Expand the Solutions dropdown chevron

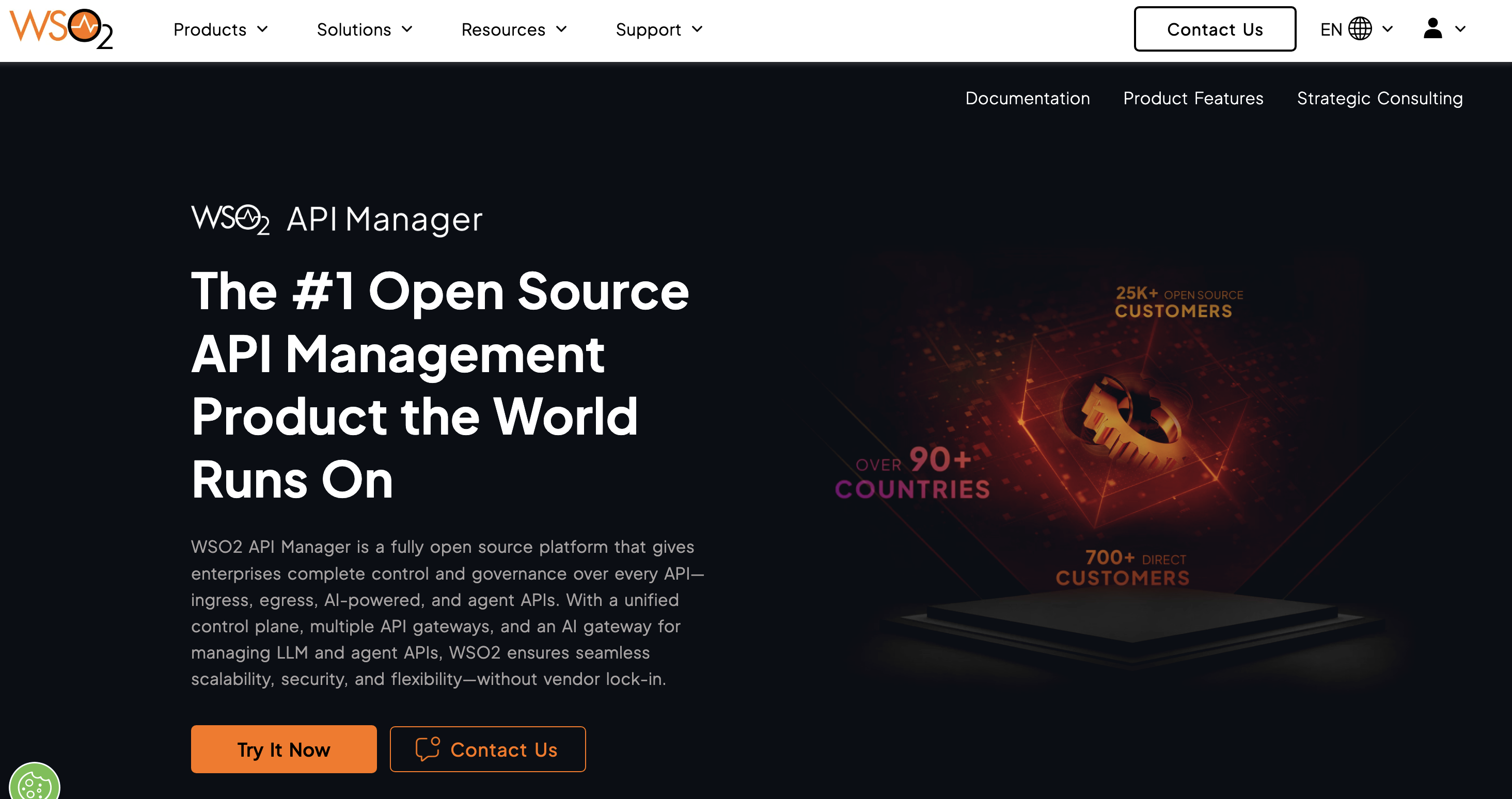coord(407,29)
